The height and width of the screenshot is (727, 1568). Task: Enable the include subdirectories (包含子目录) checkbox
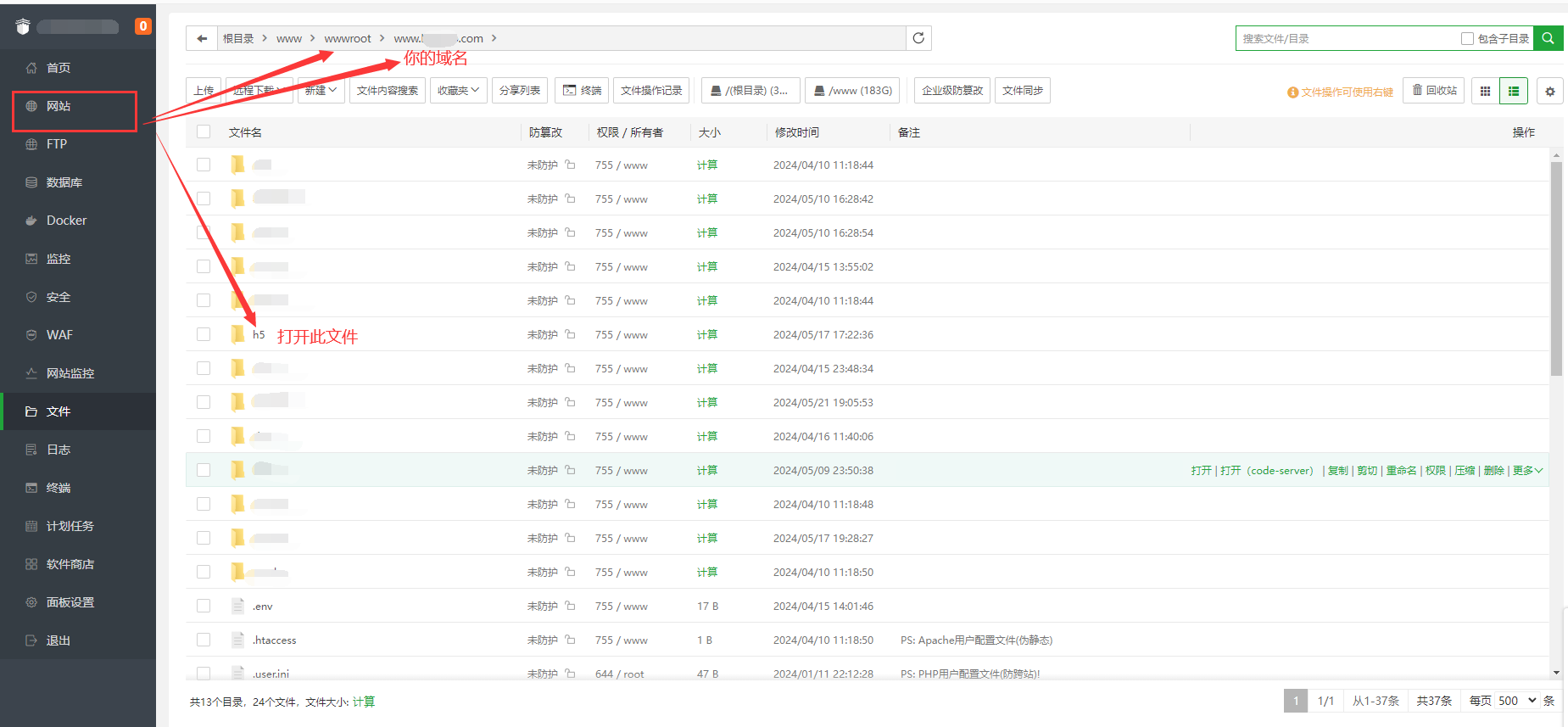(1467, 38)
